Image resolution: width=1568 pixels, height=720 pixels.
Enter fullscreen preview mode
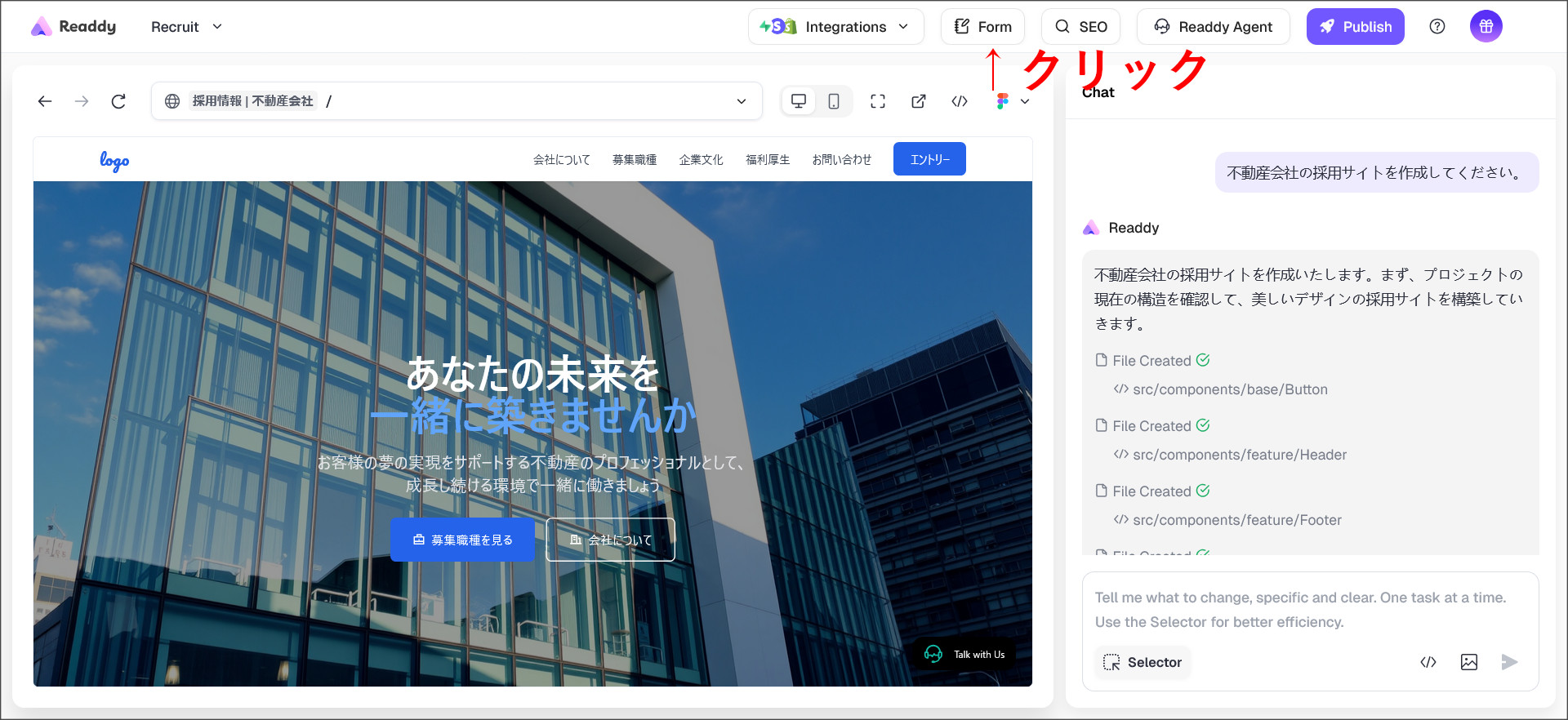tap(878, 101)
